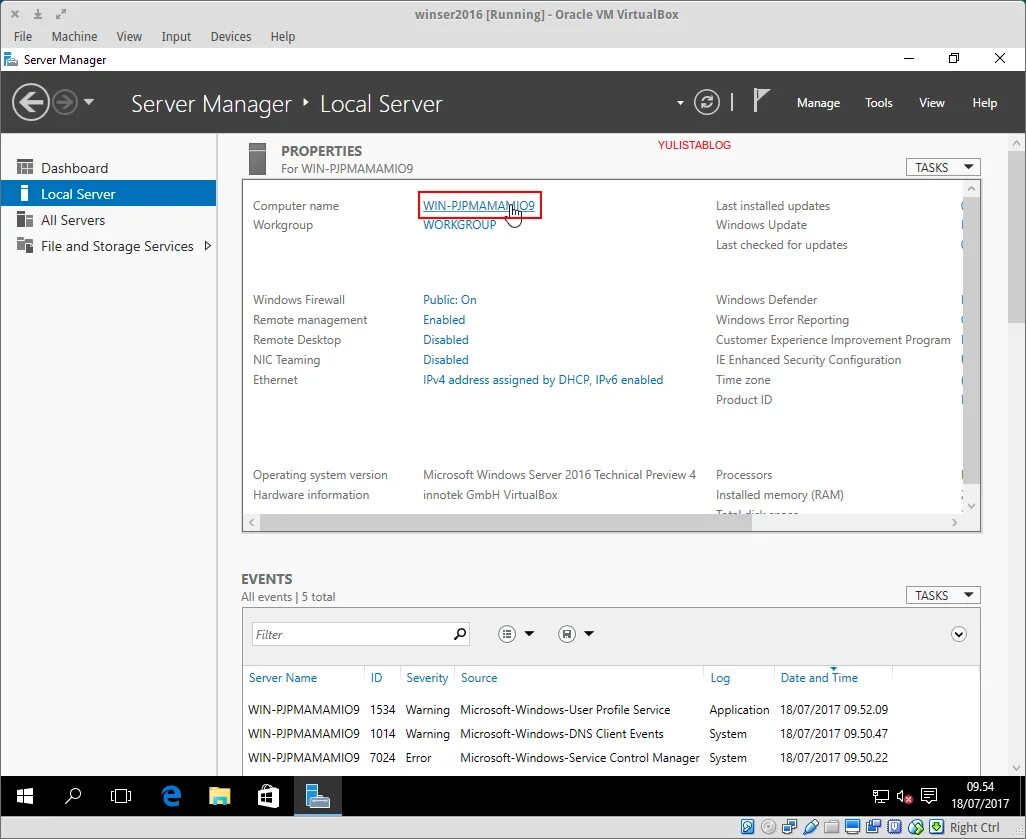Image resolution: width=1026 pixels, height=839 pixels.
Task: Select Local Server in the sidebar
Action: coord(108,194)
